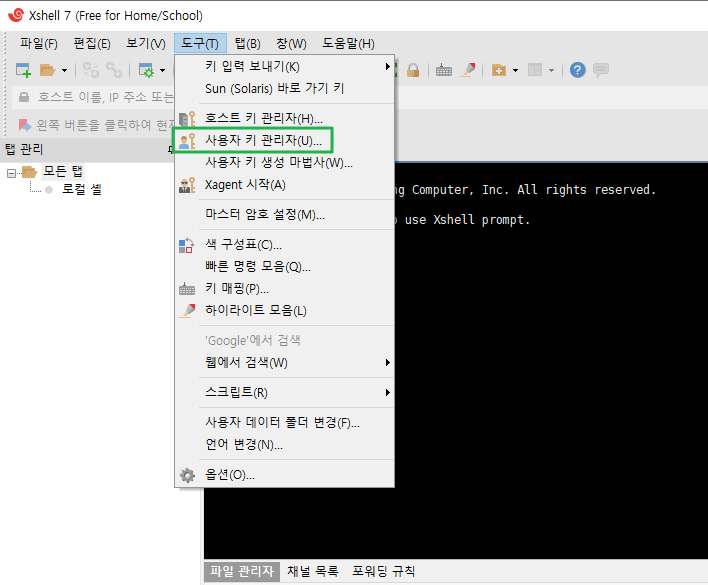Select 모든 탭 folder in tab manager

click(63, 172)
